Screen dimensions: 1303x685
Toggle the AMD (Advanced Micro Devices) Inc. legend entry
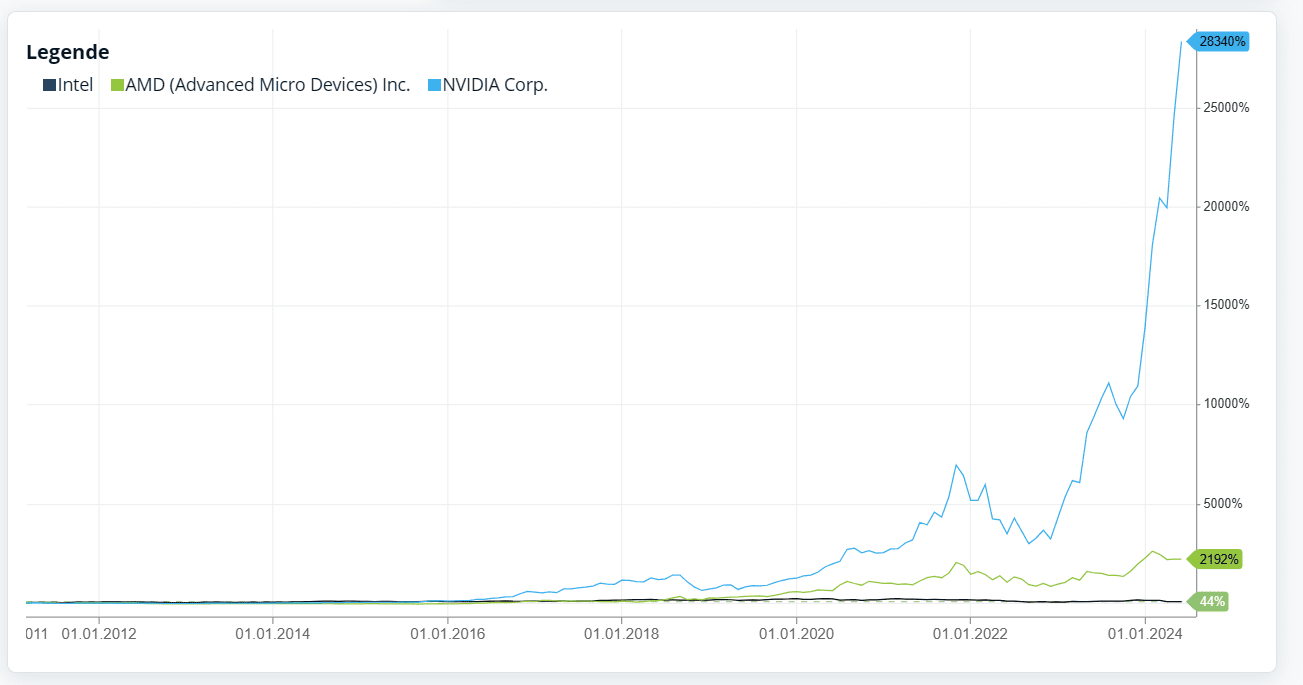coord(261,85)
